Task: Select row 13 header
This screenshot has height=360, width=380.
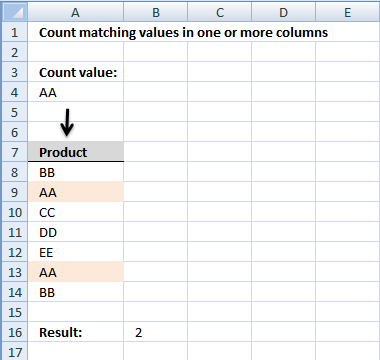Action: 14,272
